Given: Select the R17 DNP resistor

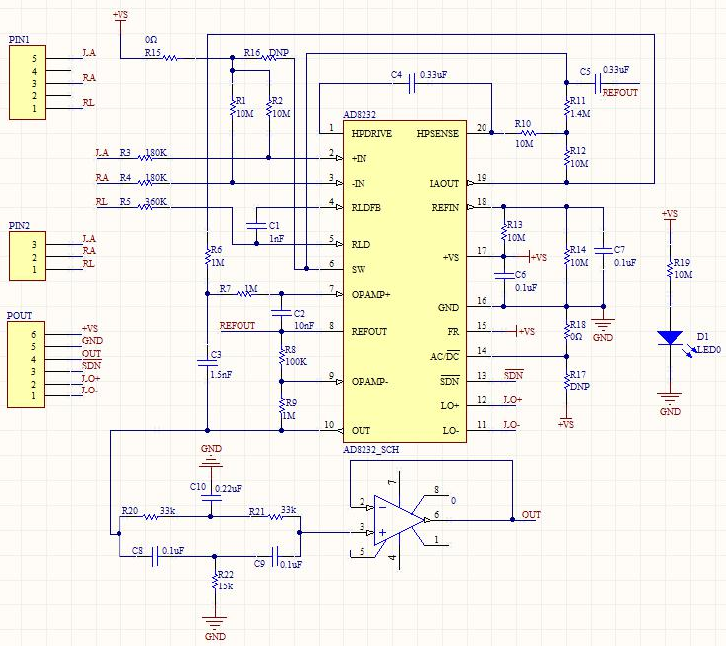Looking at the screenshot, I should [566, 381].
